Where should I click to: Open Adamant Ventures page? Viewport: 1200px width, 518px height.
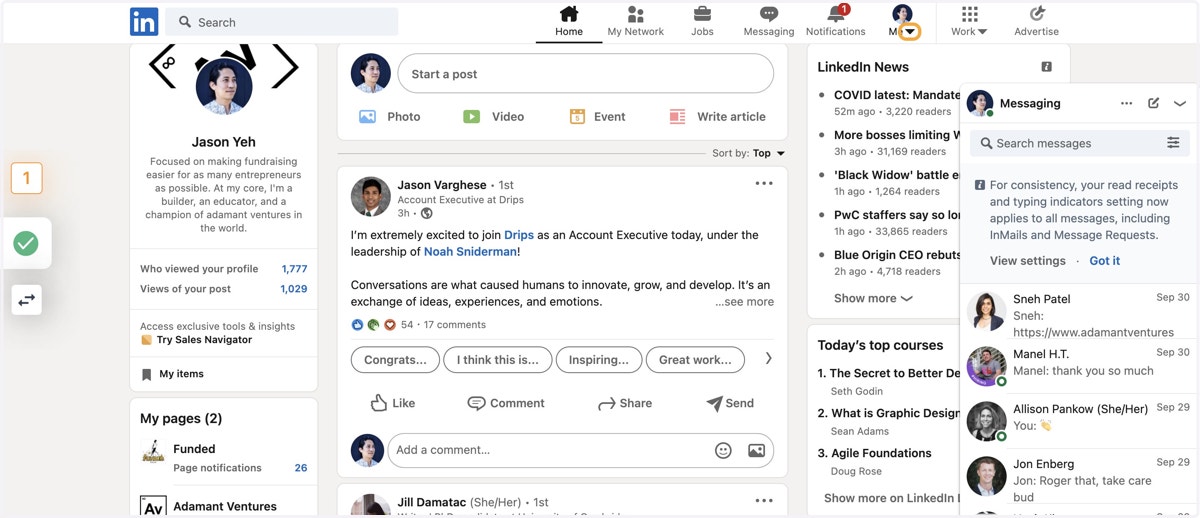tap(225, 507)
